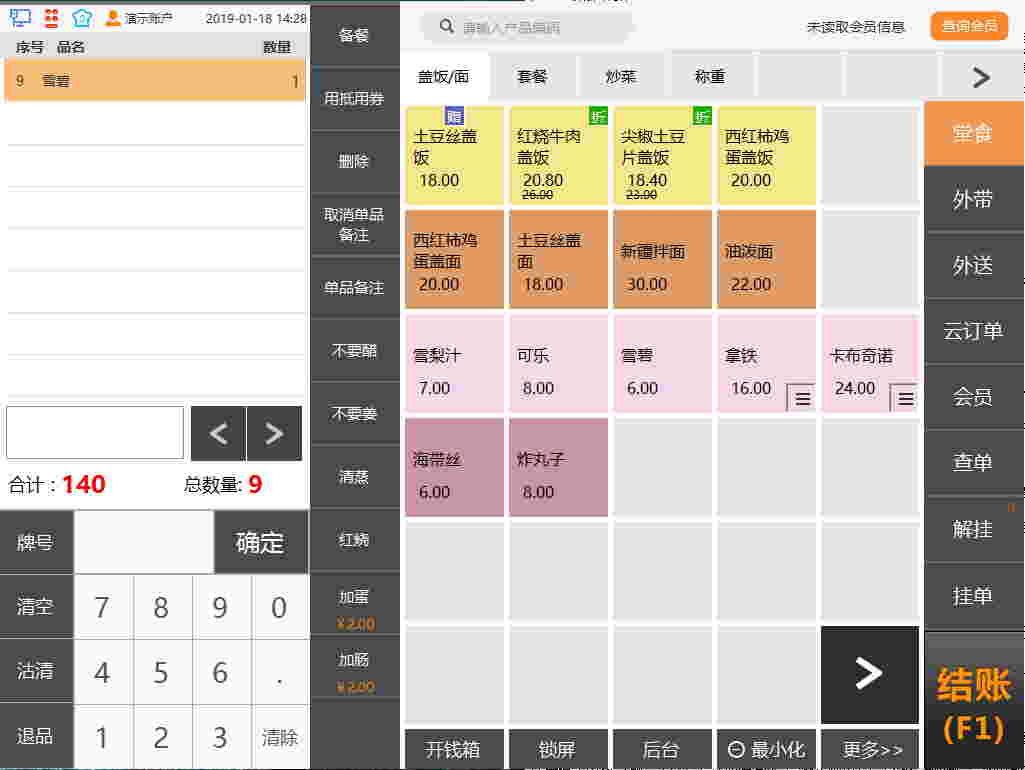Click the right chevron to show more category tabs
Screen dimensions: 1025x770
coord(979,76)
